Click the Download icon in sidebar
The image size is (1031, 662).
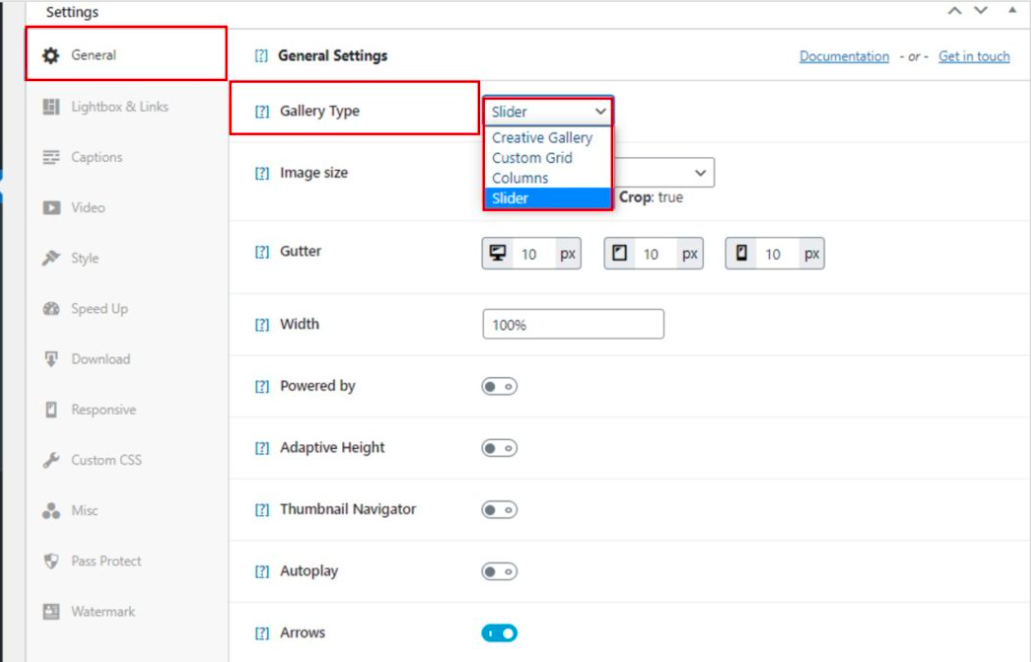51,359
